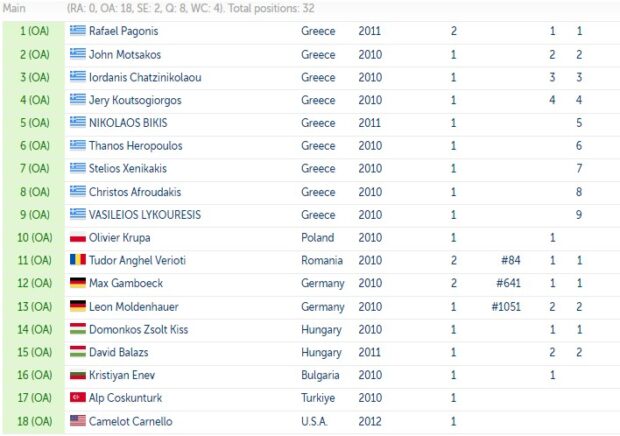Open Iordanis Chatzinikolaou player link
Viewport: 620px width, 436px height.
pyautogui.click(x=145, y=77)
